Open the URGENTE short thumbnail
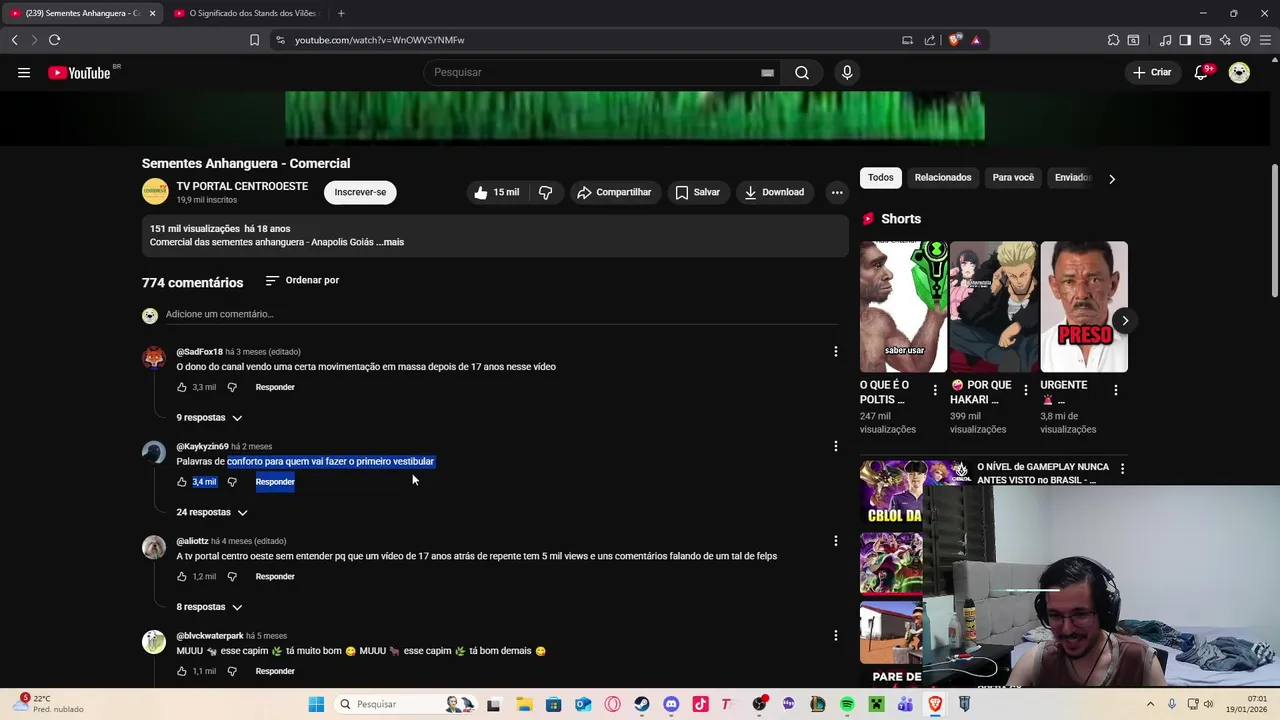 tap(1084, 307)
